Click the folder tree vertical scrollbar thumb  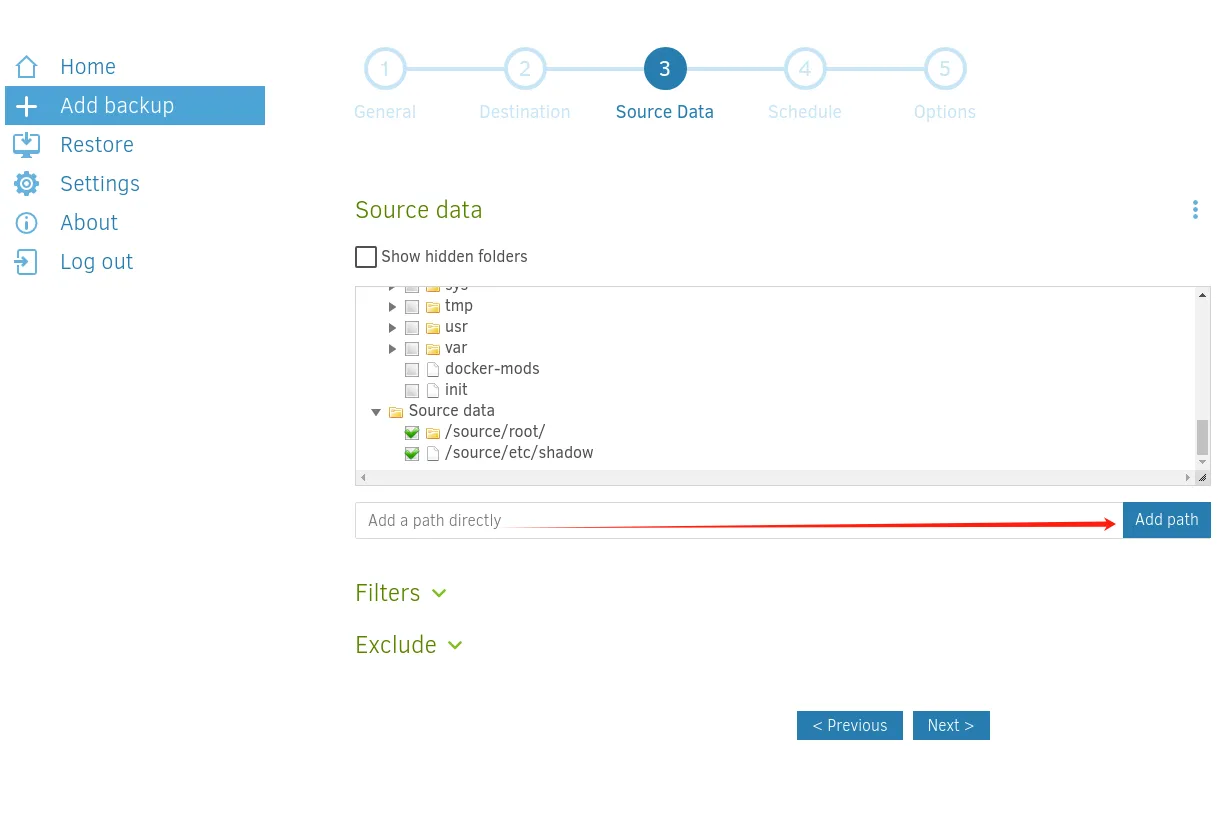tap(1203, 437)
